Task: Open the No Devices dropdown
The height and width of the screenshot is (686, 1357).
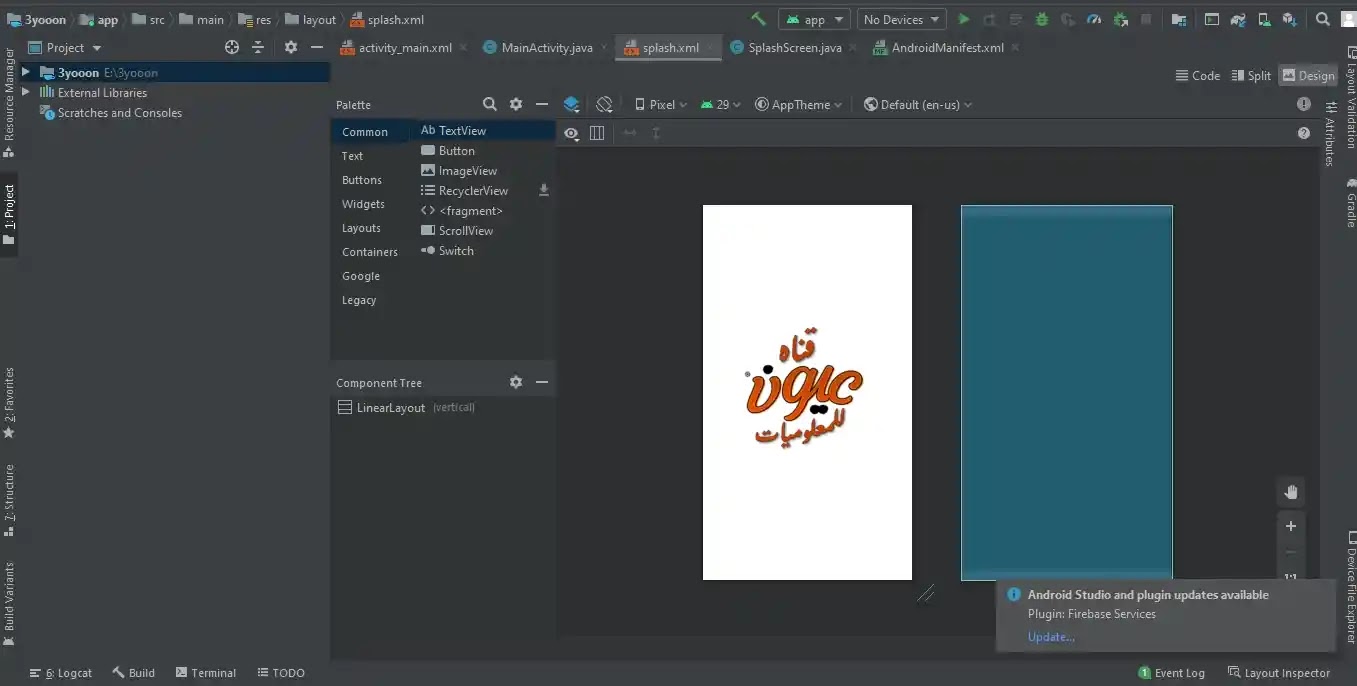Action: coord(901,19)
